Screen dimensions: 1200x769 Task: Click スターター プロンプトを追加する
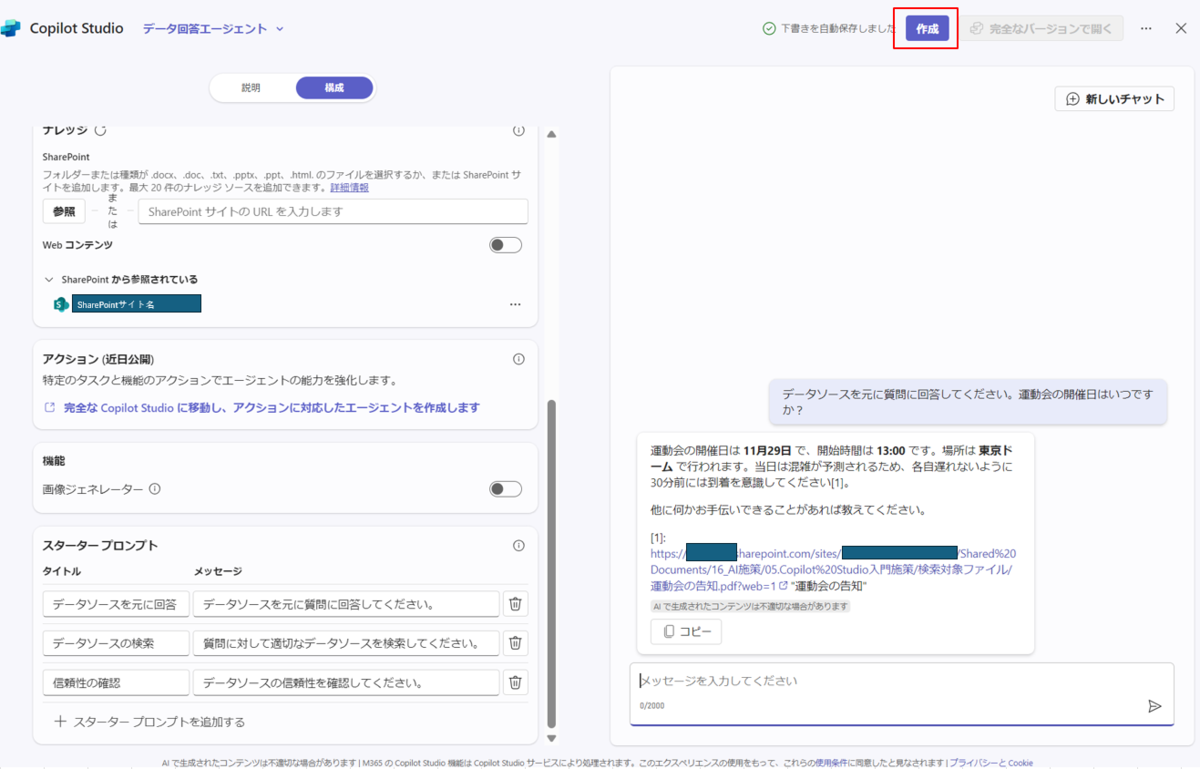click(x=150, y=721)
